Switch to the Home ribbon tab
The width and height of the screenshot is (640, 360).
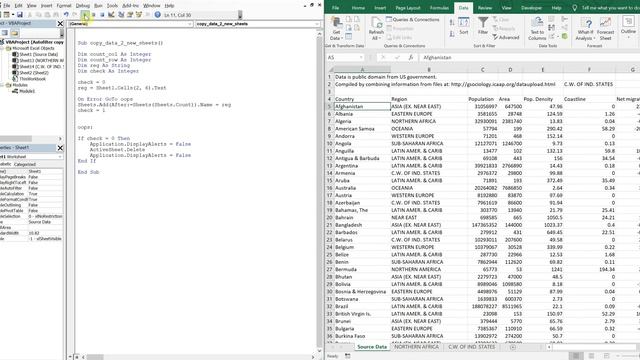tap(358, 8)
